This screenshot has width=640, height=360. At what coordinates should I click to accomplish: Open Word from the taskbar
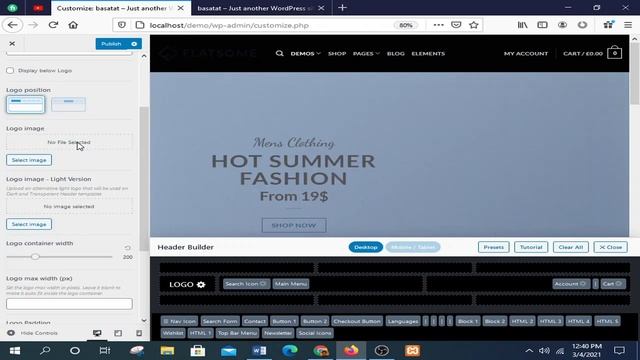pyautogui.click(x=259, y=351)
